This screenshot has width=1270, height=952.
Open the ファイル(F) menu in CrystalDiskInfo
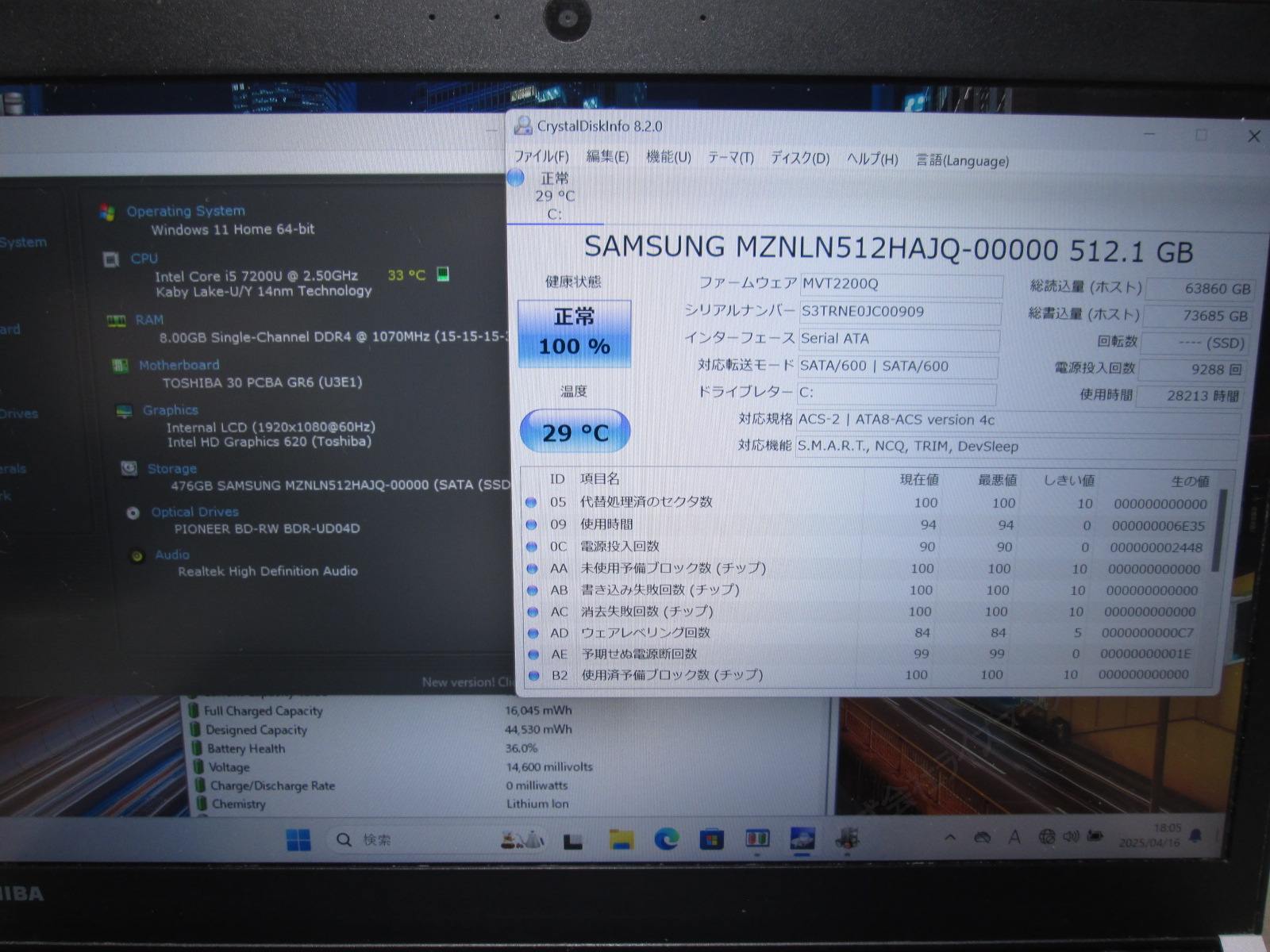(x=541, y=156)
